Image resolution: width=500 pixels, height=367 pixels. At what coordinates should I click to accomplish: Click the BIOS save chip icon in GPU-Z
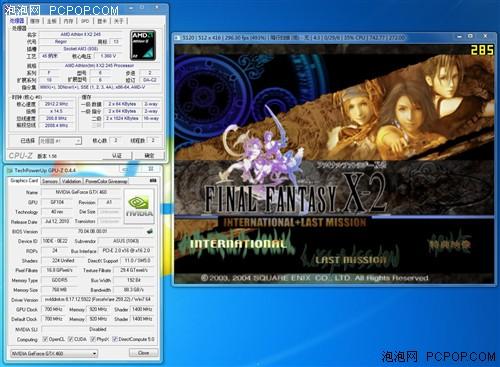(150, 231)
